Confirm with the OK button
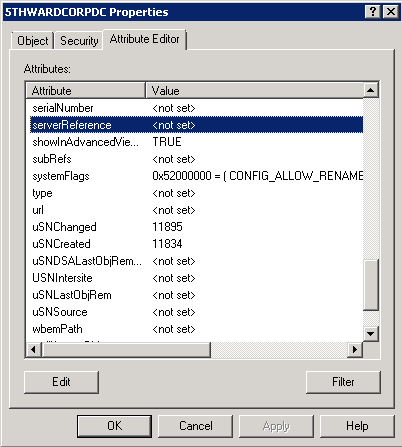The height and width of the screenshot is (447, 402). 114,426
